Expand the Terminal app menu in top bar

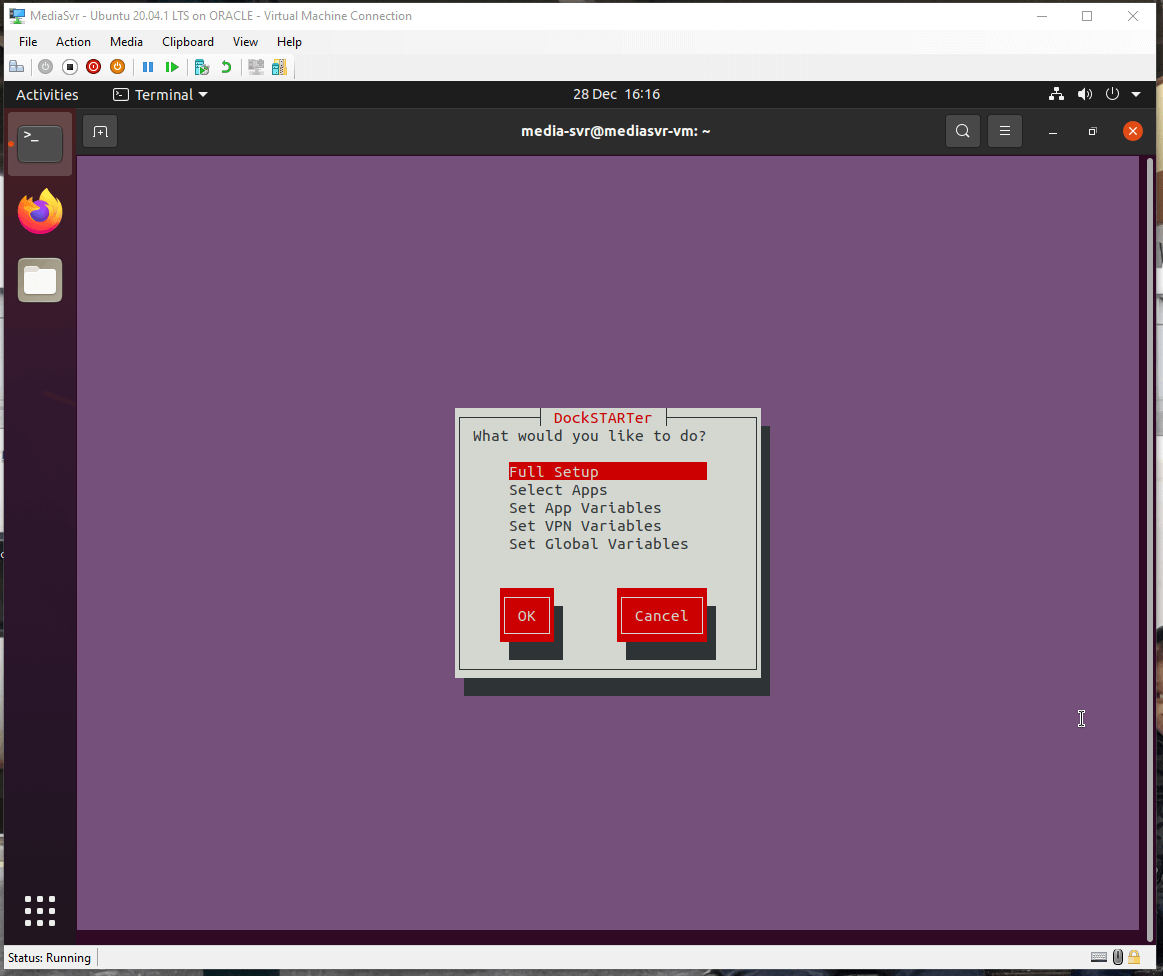(x=160, y=94)
